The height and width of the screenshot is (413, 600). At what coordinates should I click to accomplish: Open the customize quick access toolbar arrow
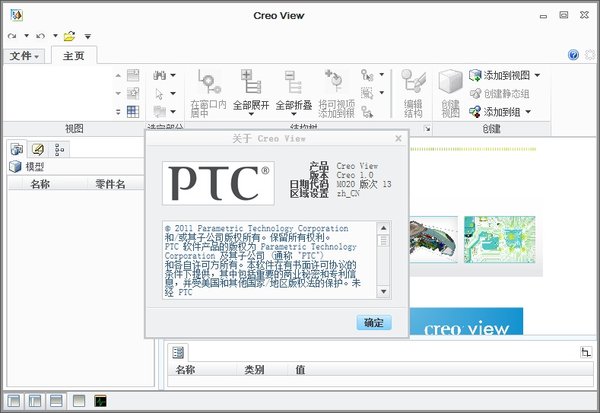tap(88, 36)
